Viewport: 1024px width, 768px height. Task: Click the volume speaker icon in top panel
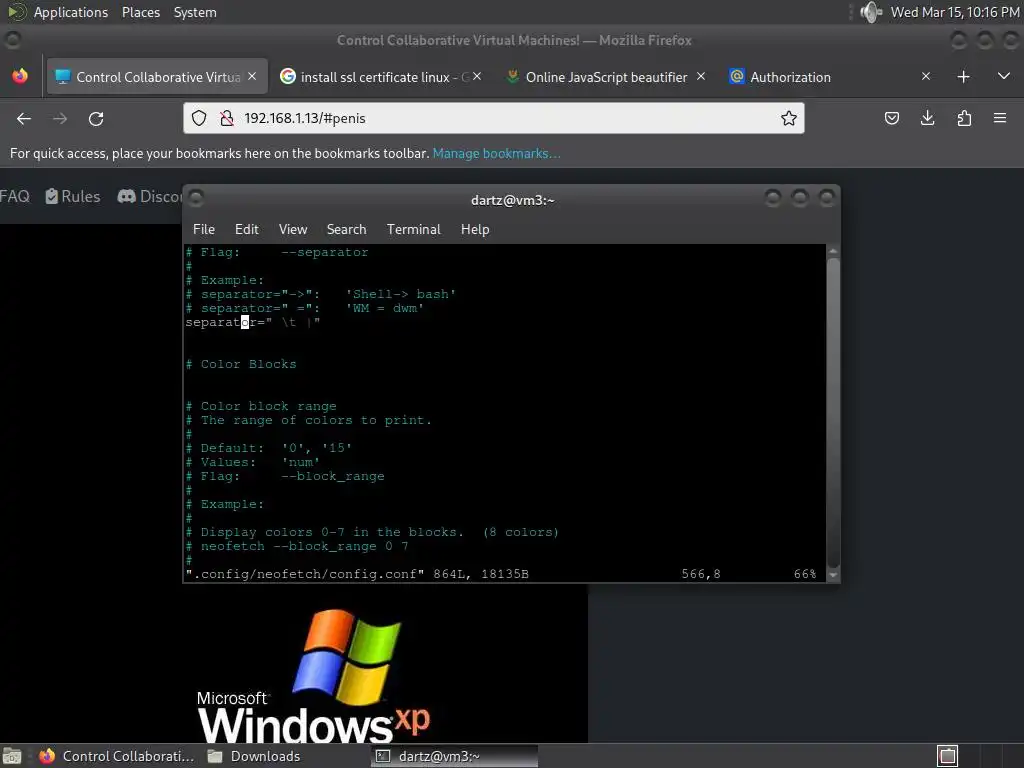pyautogui.click(x=871, y=12)
